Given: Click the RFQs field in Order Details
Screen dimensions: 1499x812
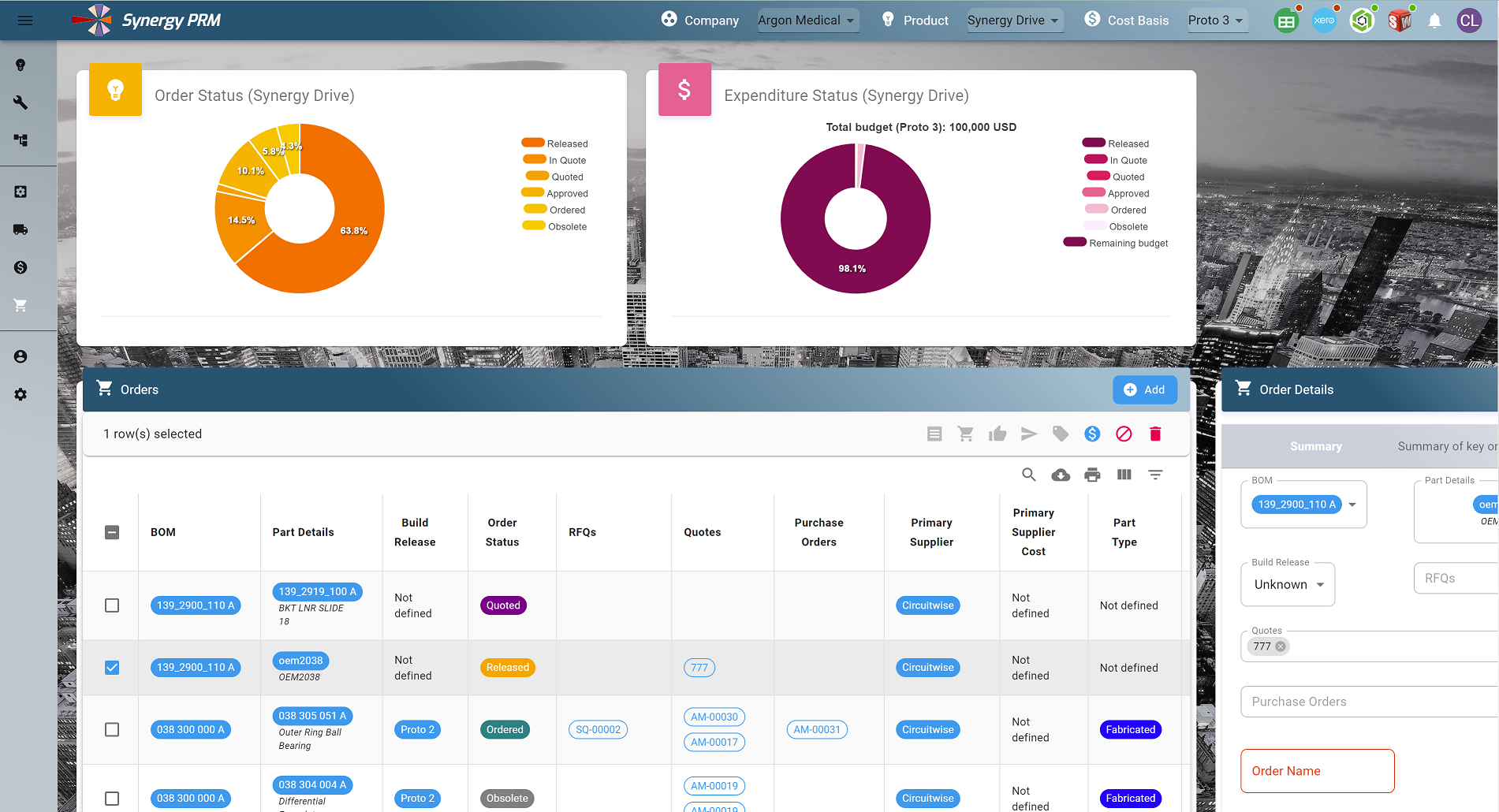Looking at the screenshot, I should (x=1456, y=578).
